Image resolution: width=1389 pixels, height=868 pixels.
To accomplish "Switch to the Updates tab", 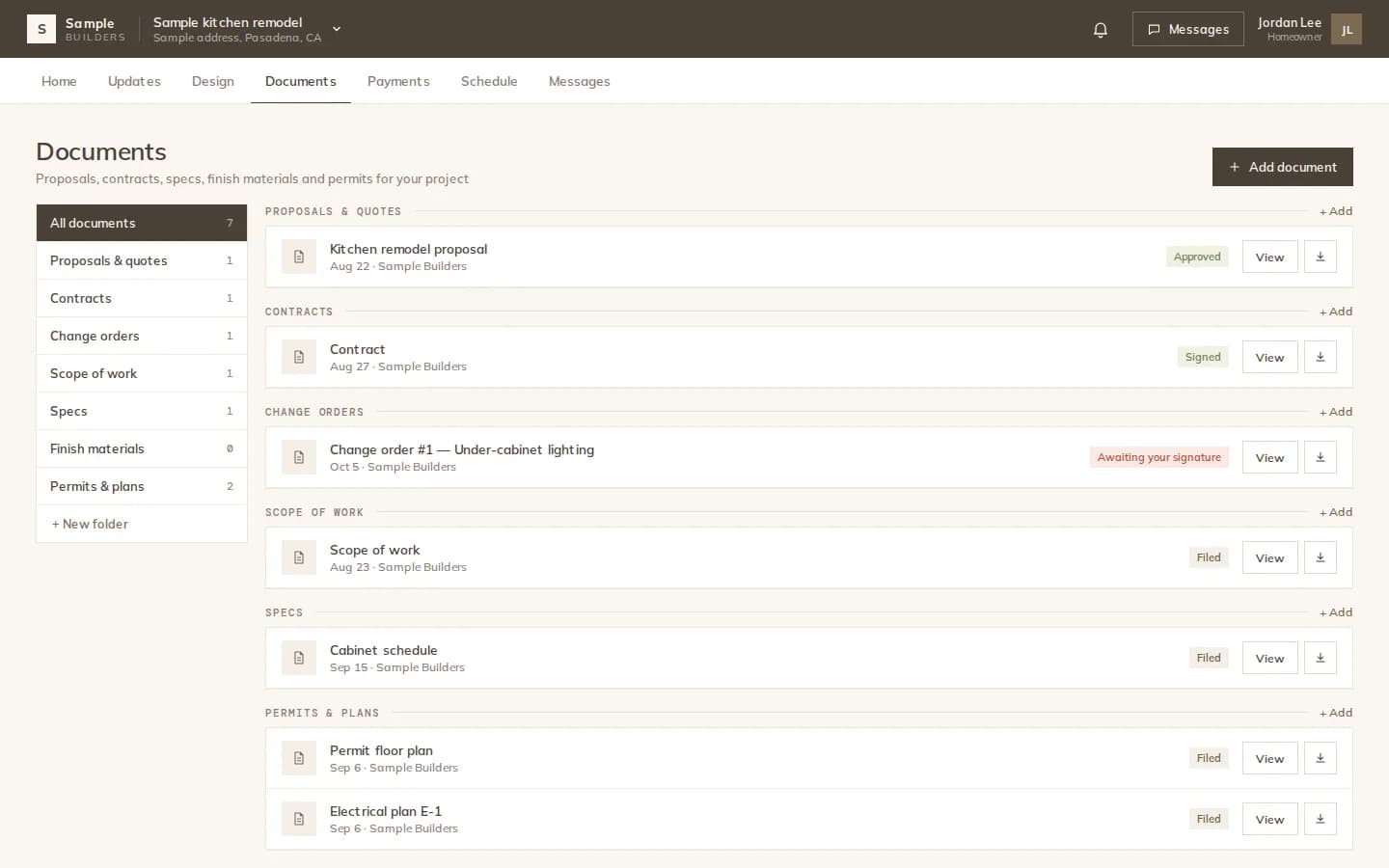I will click(x=134, y=81).
